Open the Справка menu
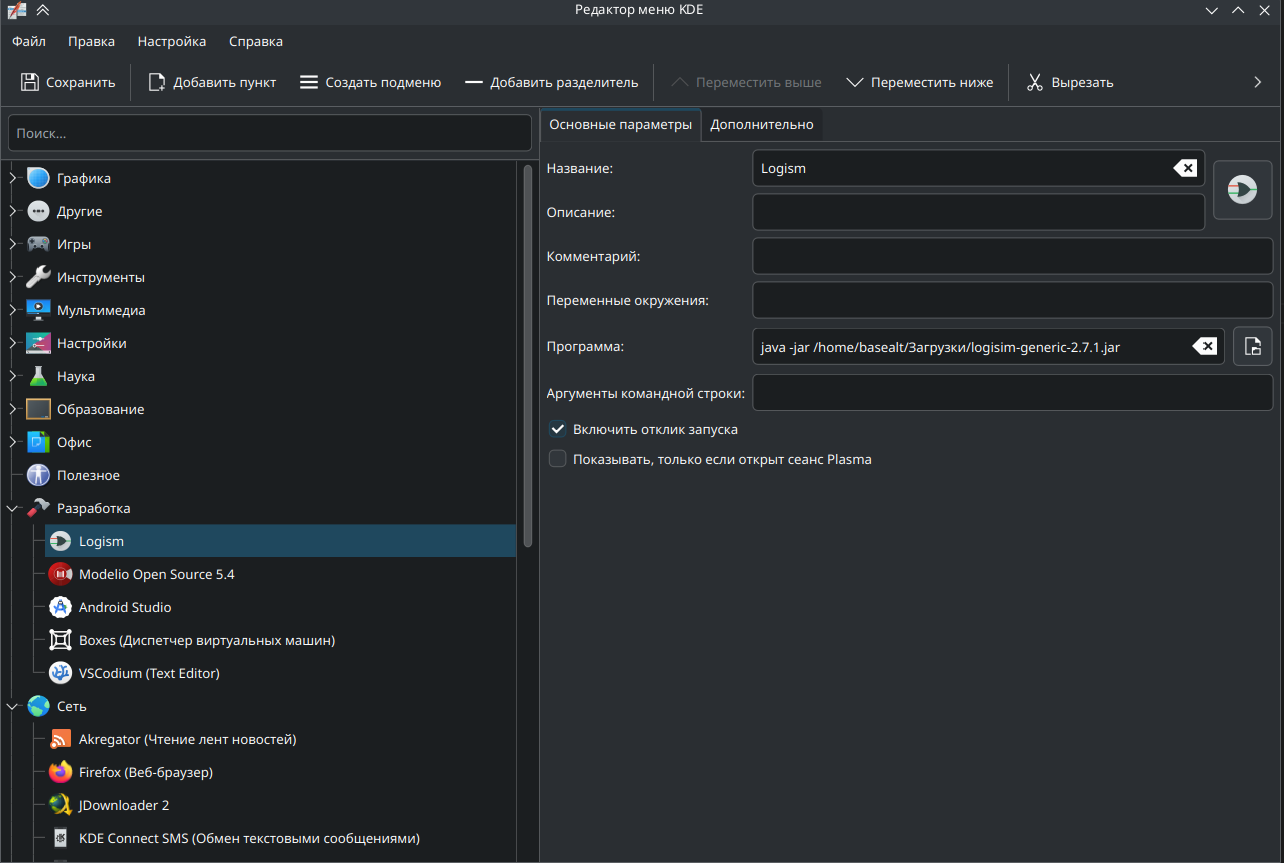 [256, 41]
